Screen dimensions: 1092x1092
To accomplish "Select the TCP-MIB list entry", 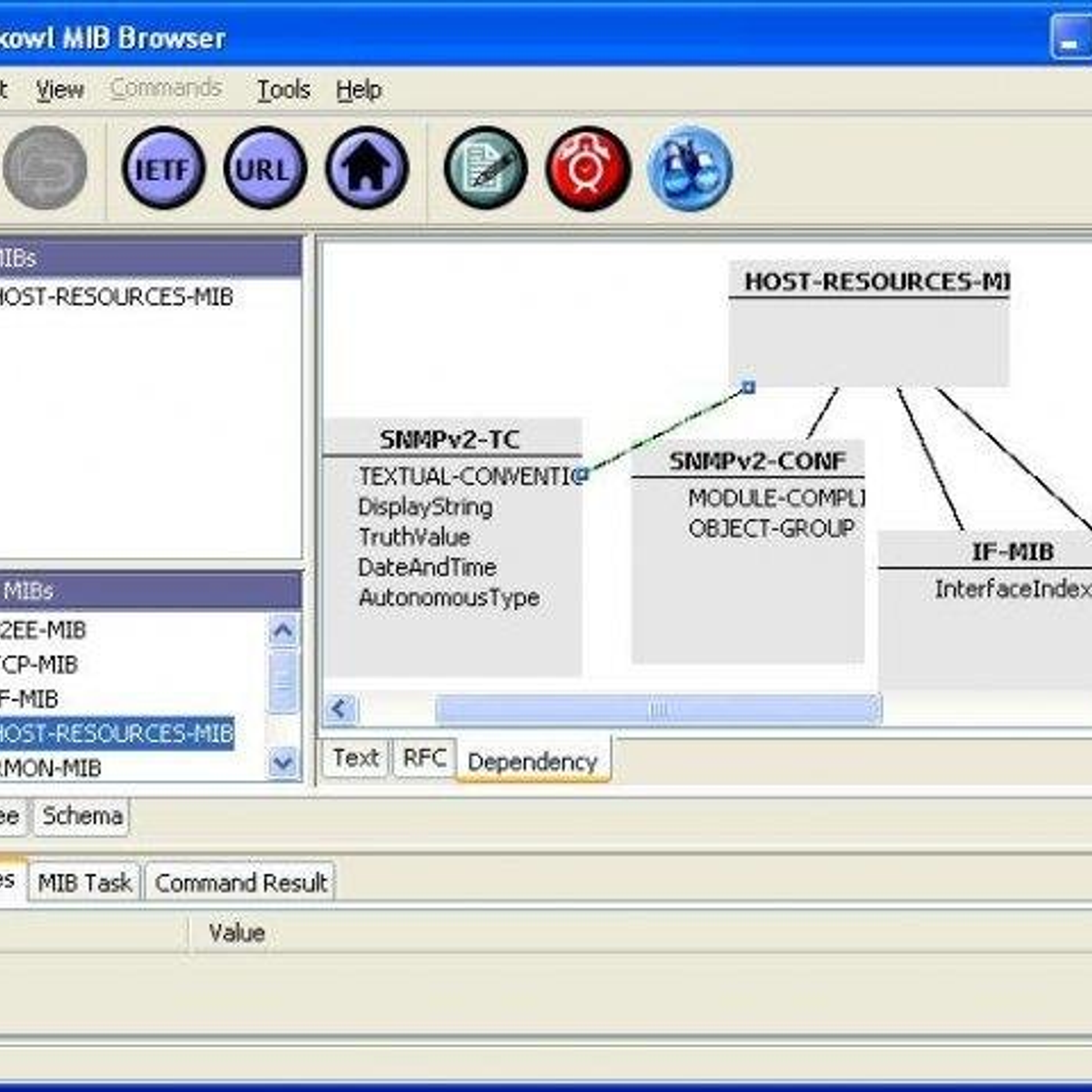I will 38,664.
